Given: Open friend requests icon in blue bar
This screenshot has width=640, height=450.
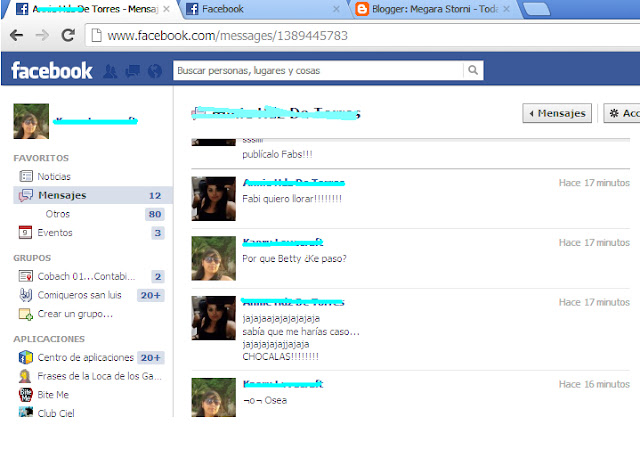Looking at the screenshot, I should point(110,71).
